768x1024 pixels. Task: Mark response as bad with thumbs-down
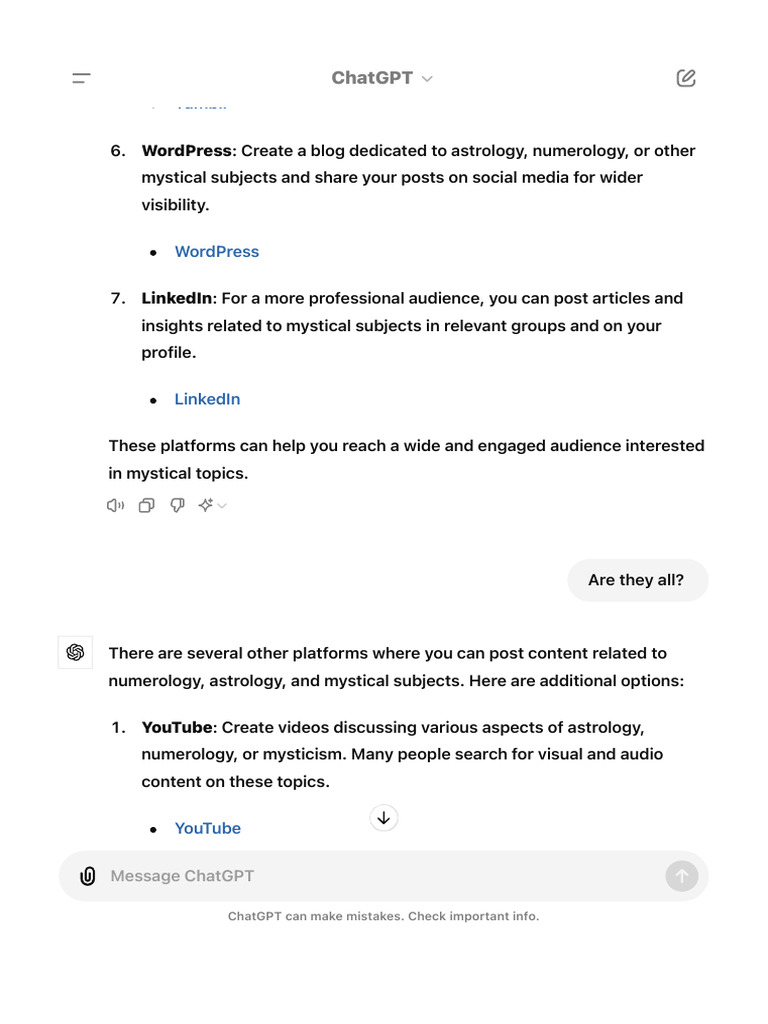pyautogui.click(x=177, y=505)
